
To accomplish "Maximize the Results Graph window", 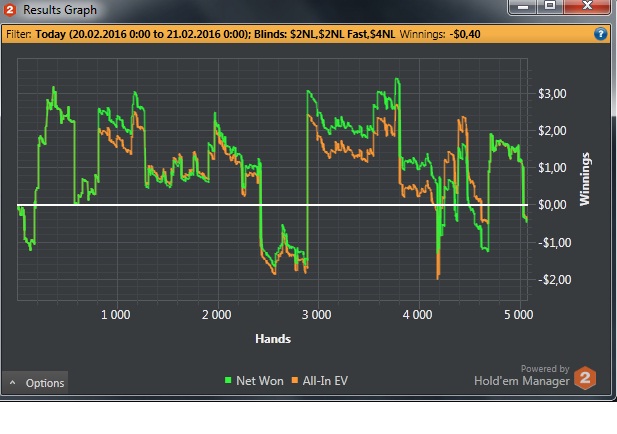I will pos(550,6).
